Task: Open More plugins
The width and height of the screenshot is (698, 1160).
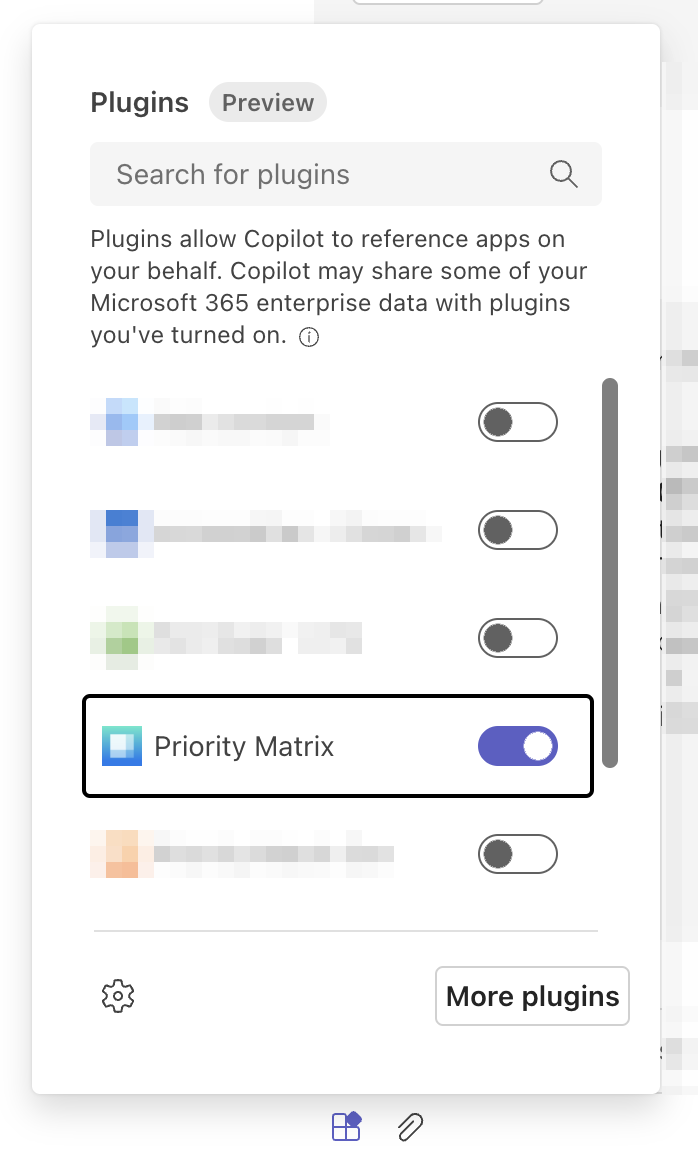Action: tap(532, 996)
